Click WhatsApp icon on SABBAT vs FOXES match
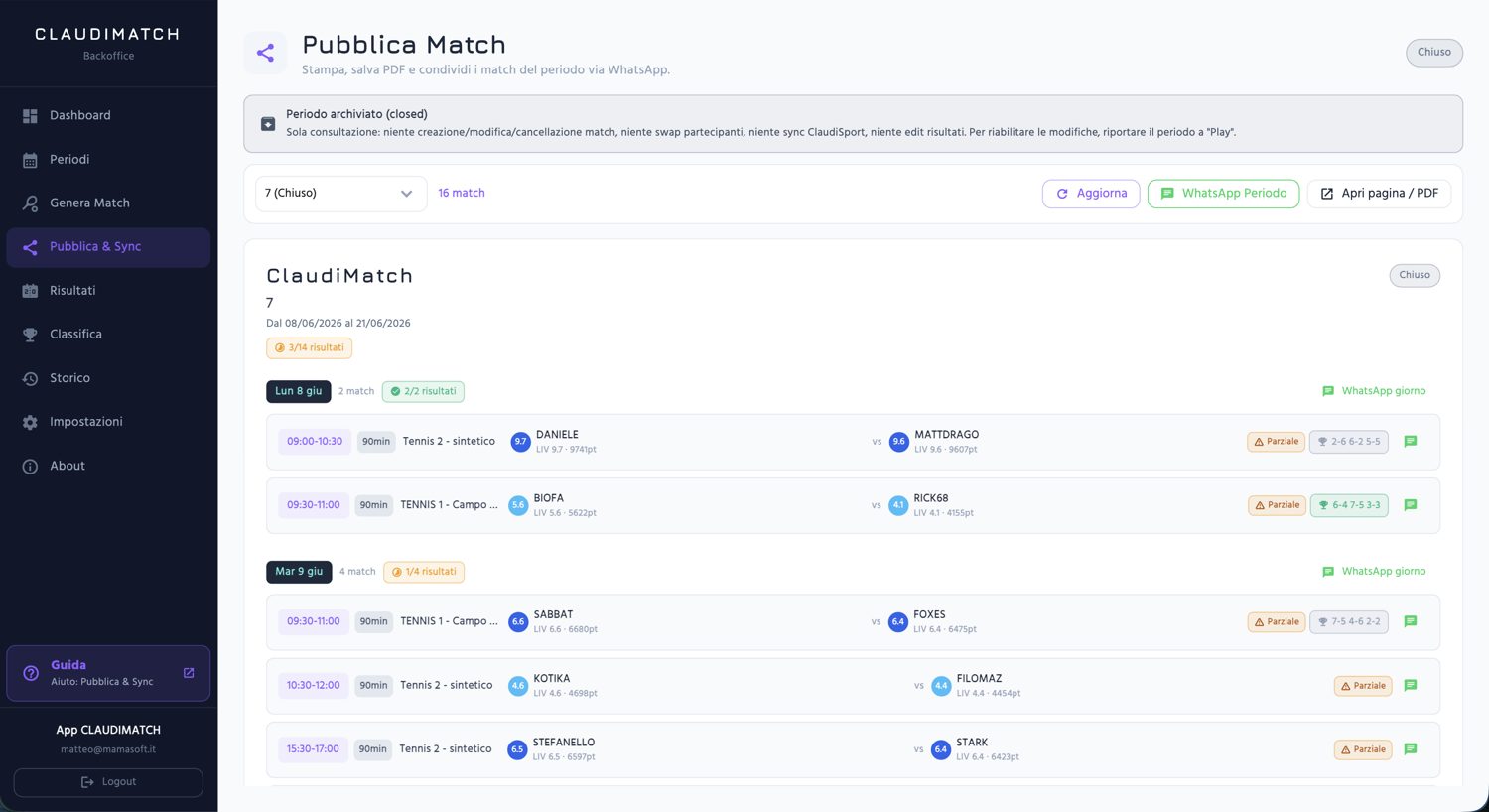1489x812 pixels. 1410,621
